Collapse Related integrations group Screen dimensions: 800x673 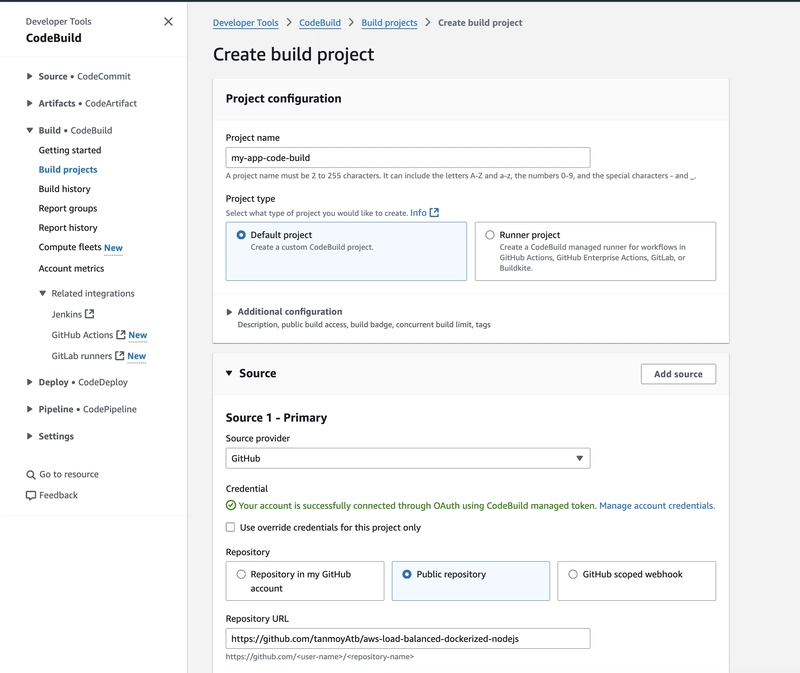point(43,293)
